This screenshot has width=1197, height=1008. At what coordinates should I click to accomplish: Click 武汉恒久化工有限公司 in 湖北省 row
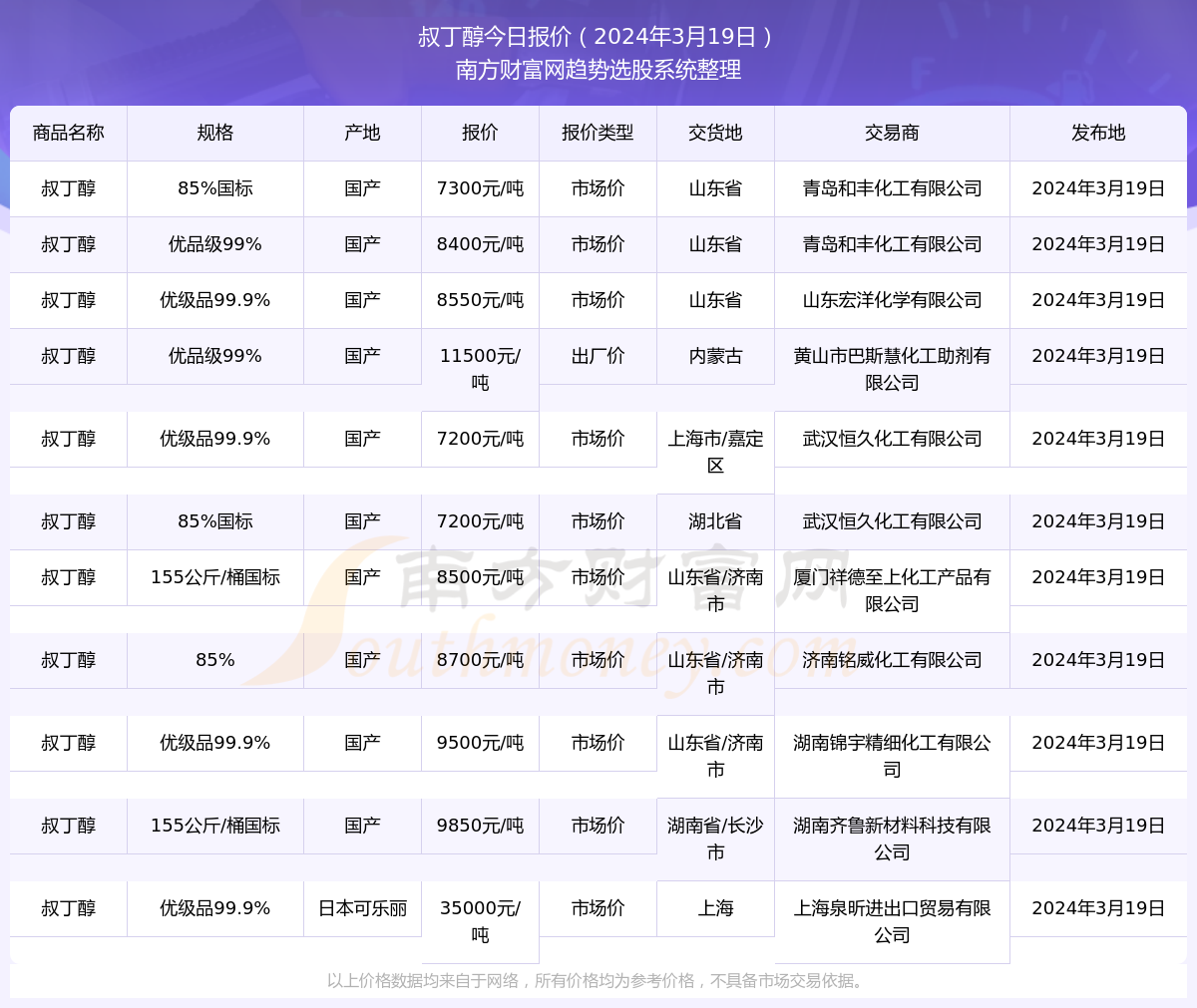(892, 521)
